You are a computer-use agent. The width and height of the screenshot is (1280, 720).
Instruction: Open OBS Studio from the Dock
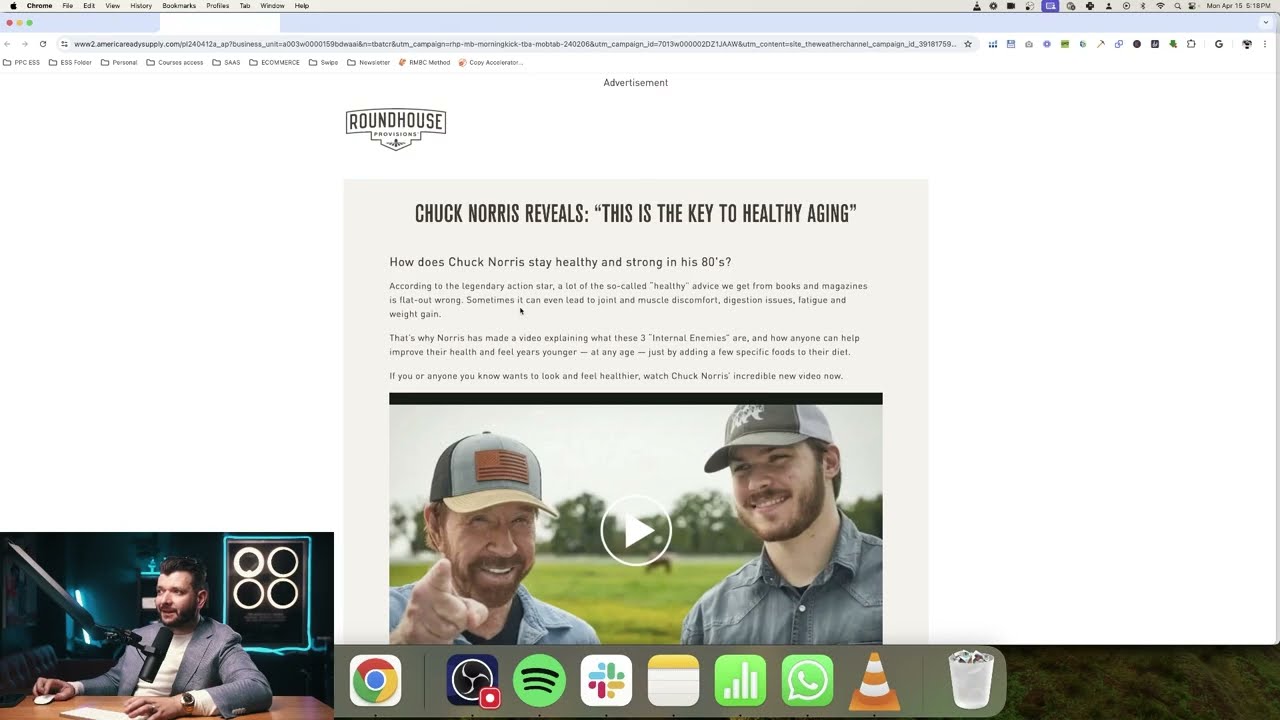pyautogui.click(x=472, y=681)
